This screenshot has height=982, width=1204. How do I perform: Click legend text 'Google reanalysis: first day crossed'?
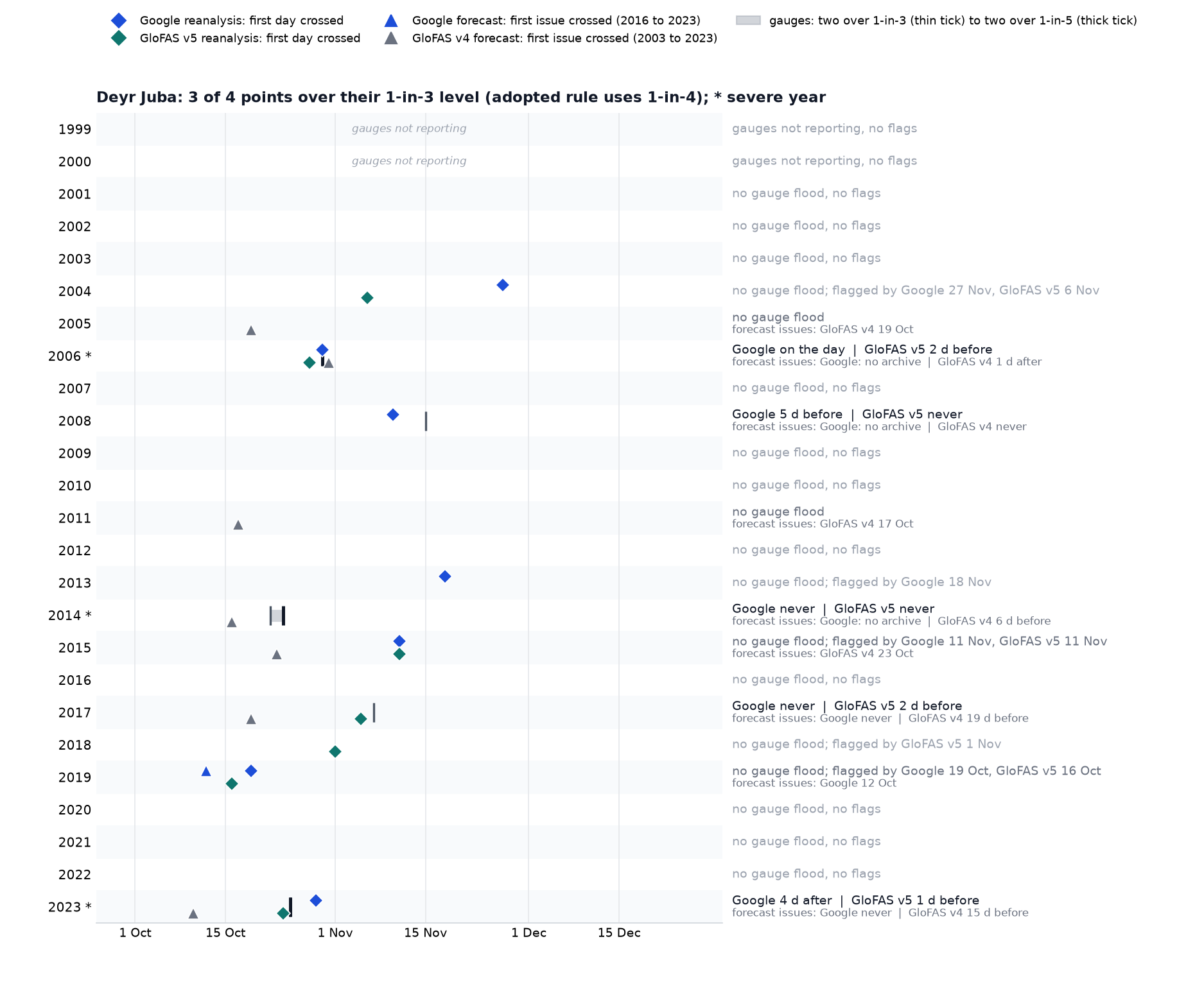coord(241,21)
